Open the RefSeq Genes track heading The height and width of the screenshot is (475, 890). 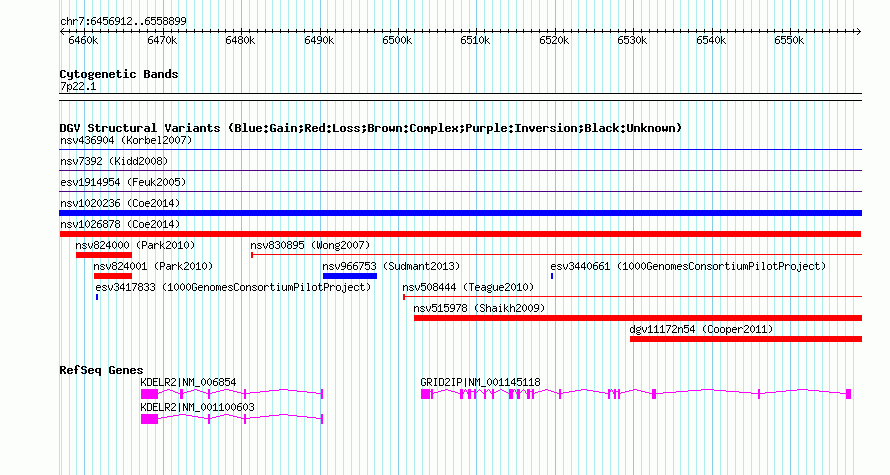point(101,370)
